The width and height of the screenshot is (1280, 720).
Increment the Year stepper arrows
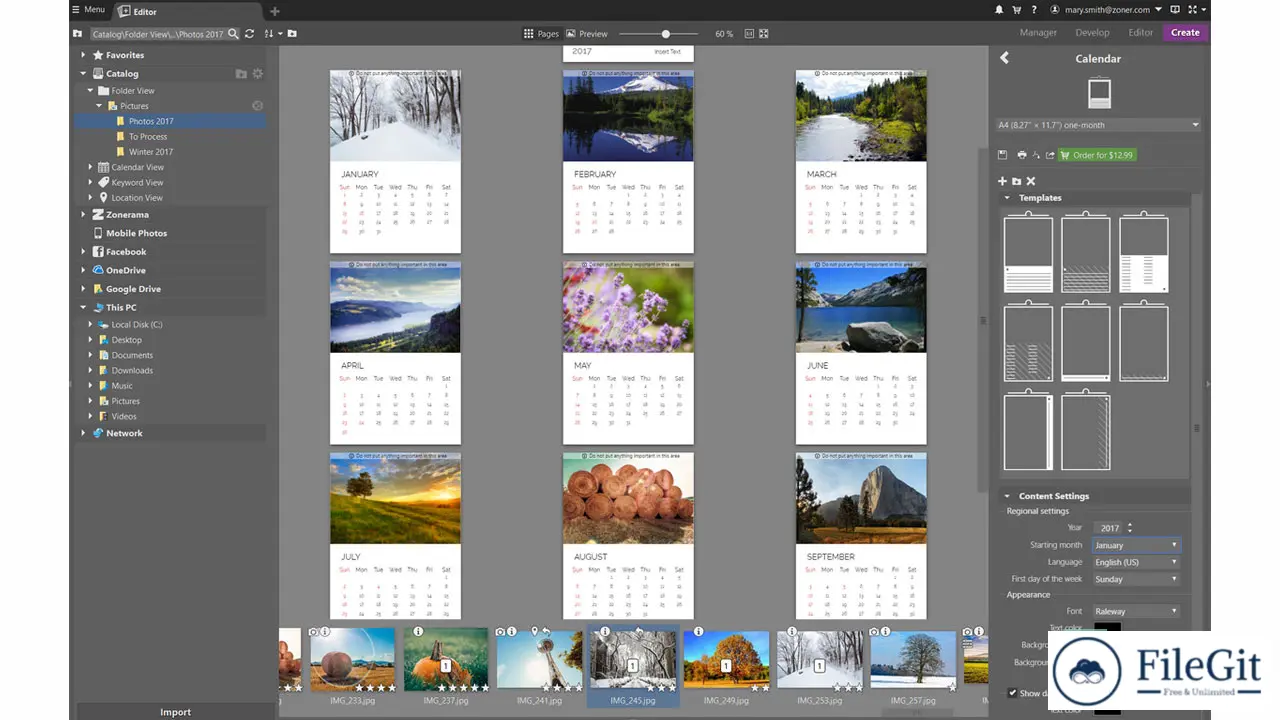(x=1130, y=527)
